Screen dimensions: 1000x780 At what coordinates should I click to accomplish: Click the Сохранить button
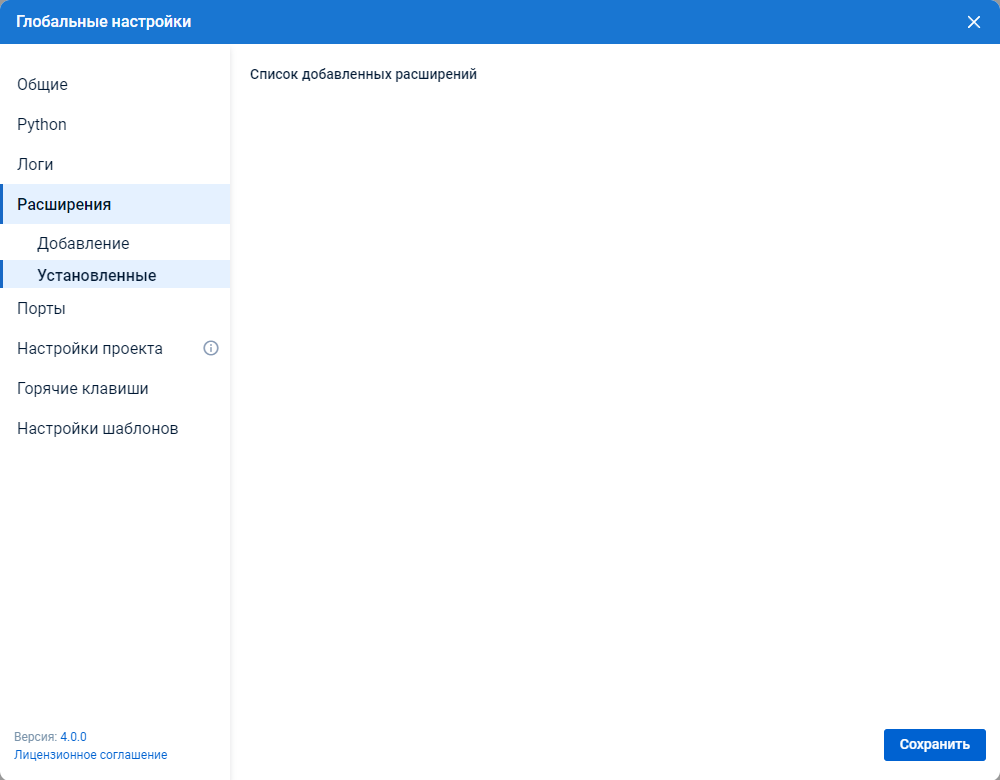(x=934, y=744)
